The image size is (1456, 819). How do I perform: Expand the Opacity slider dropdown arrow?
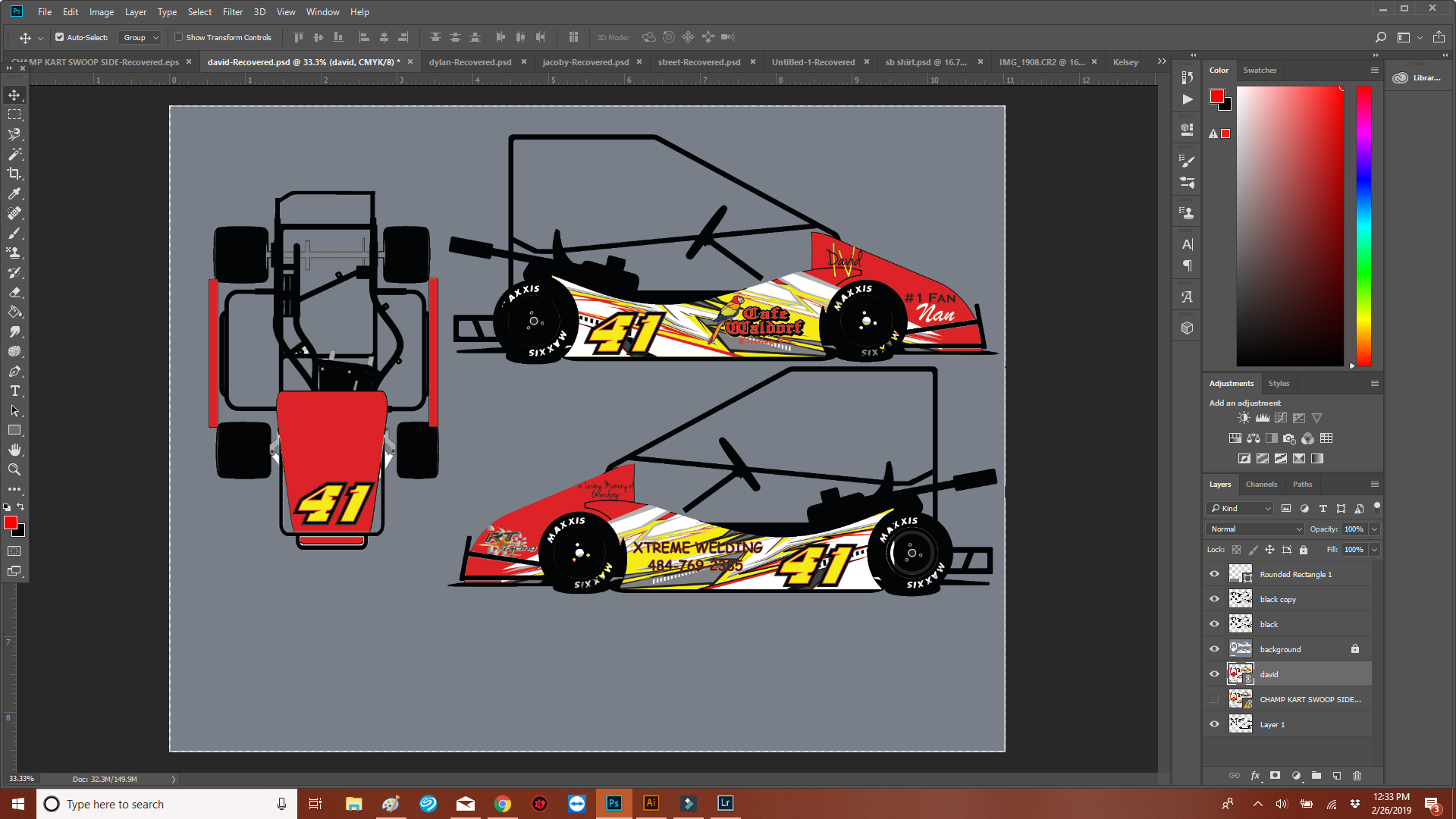[1374, 529]
